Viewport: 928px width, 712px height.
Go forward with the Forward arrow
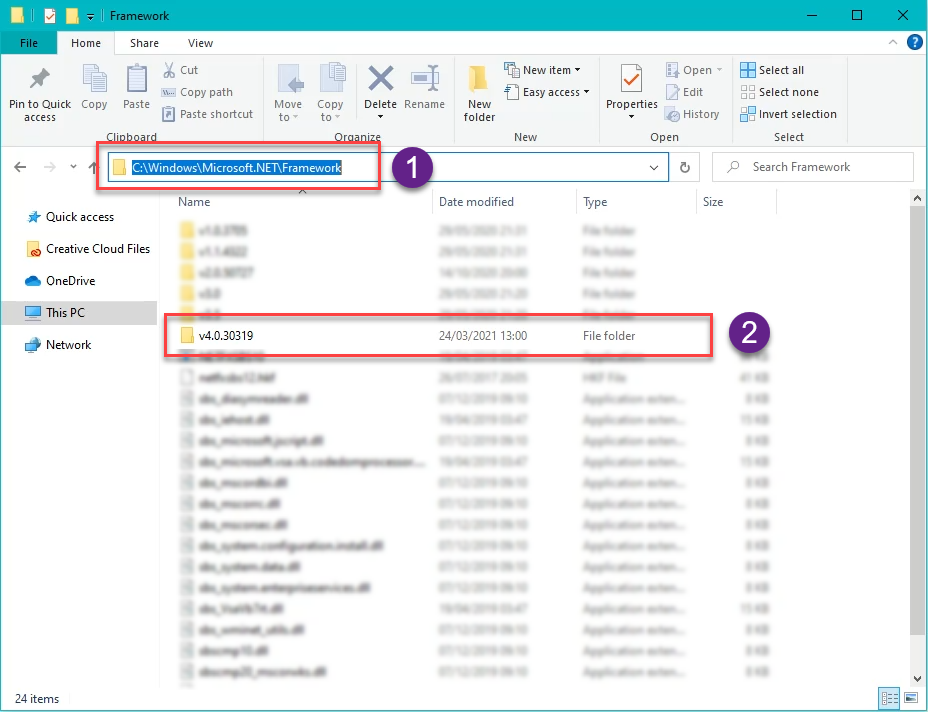(50, 167)
